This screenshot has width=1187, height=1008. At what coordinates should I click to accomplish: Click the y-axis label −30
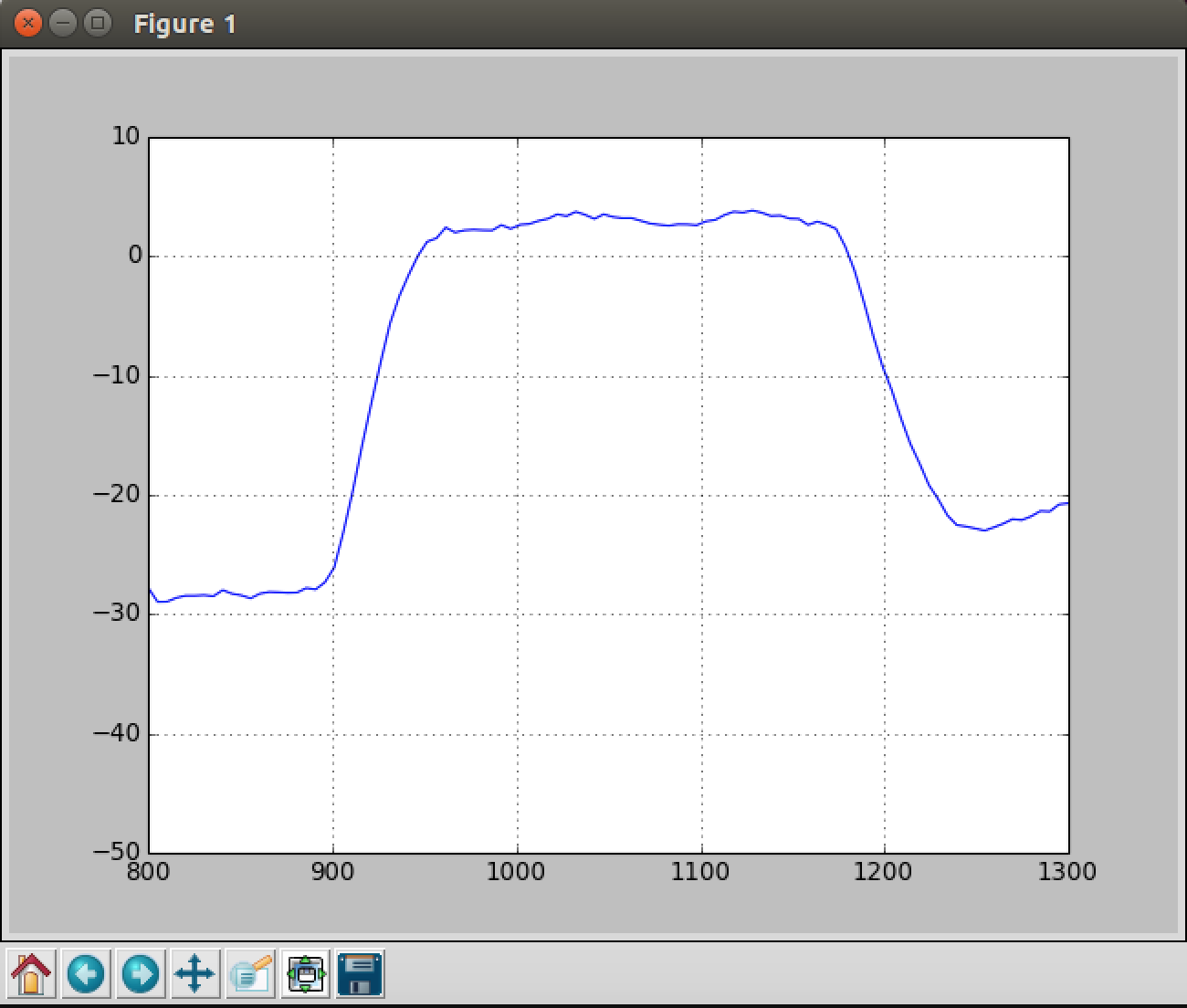click(118, 613)
